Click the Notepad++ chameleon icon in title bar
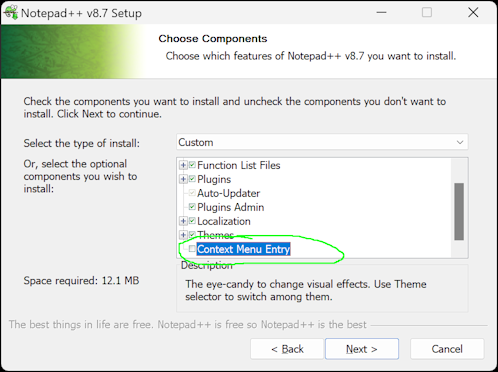498x372 pixels. [x=11, y=12]
